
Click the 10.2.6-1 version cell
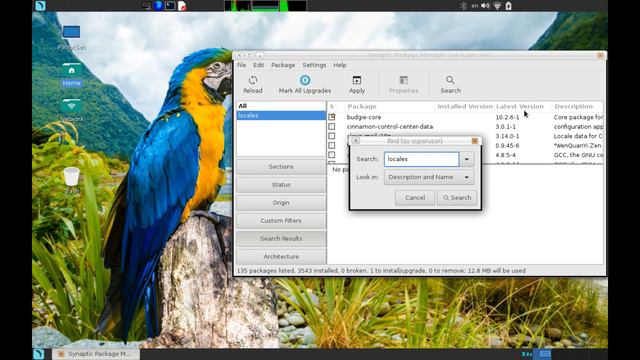coord(507,117)
